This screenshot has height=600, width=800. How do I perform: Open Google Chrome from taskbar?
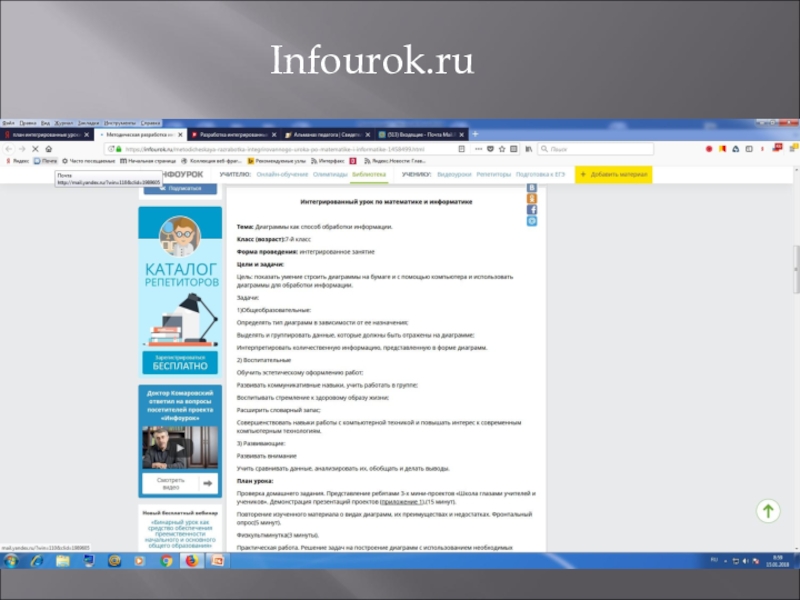166,561
